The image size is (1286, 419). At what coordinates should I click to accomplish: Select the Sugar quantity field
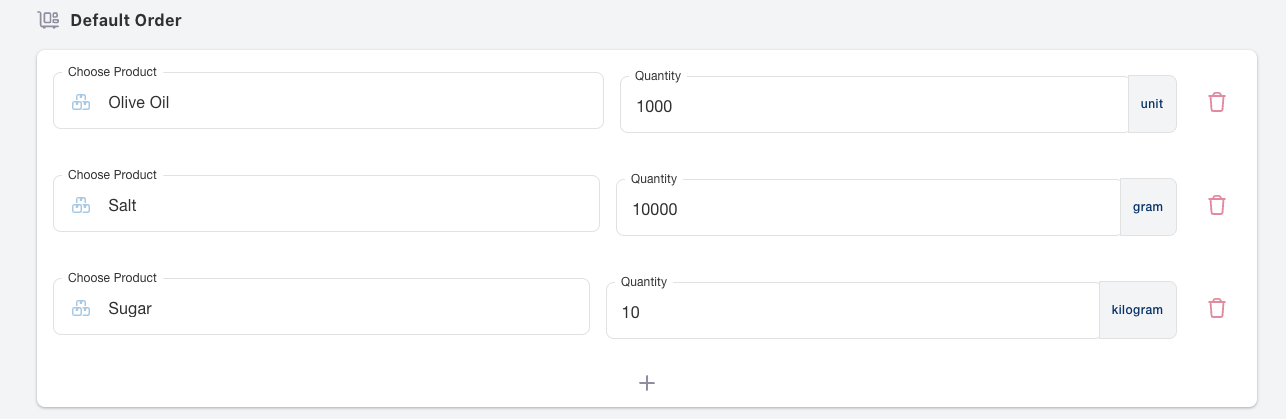(852, 312)
